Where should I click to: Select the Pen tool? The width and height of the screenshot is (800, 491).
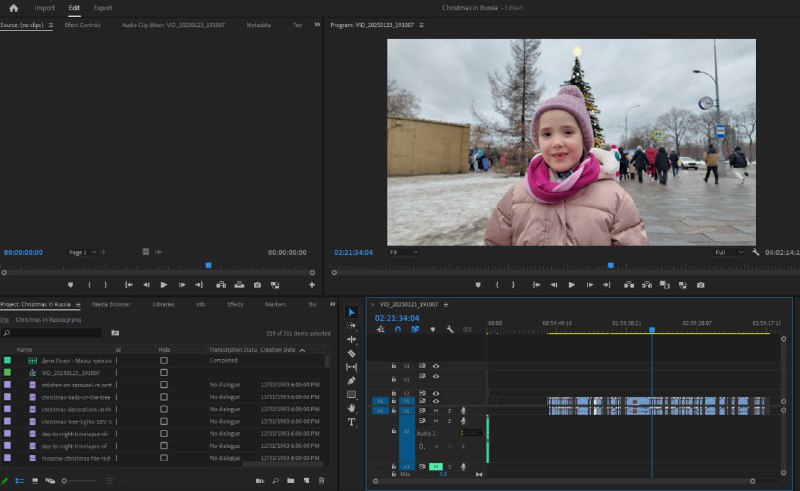click(352, 380)
